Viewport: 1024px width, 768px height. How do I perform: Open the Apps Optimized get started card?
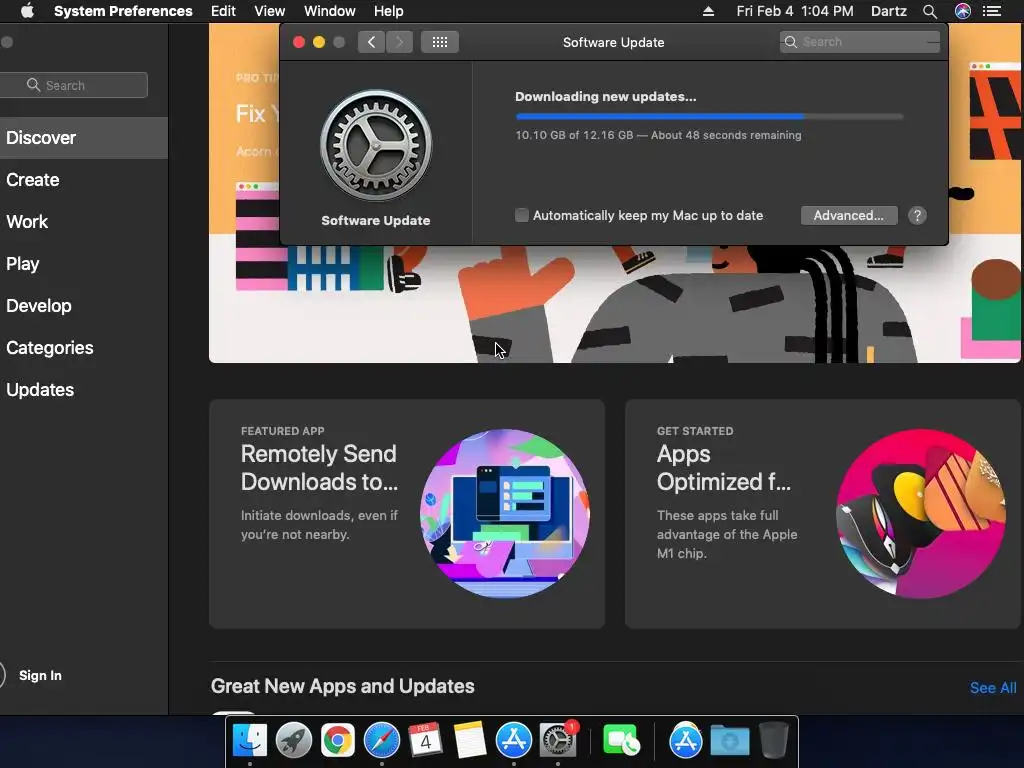[x=823, y=514]
